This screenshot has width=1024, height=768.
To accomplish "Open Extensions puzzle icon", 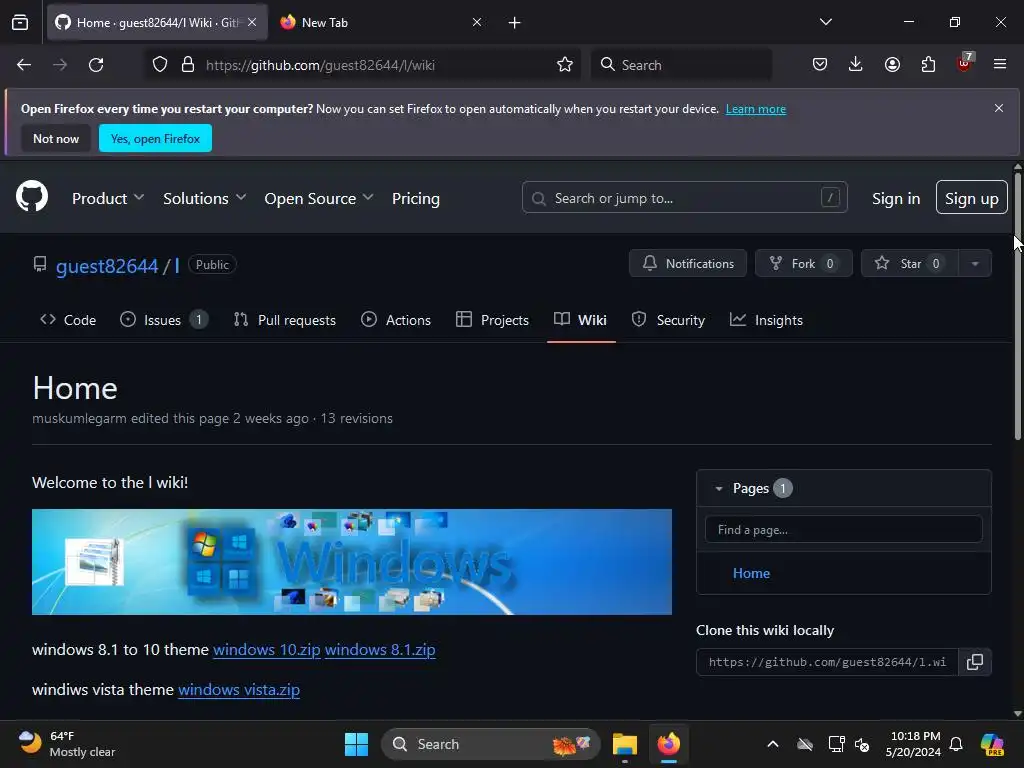I will coord(928,65).
